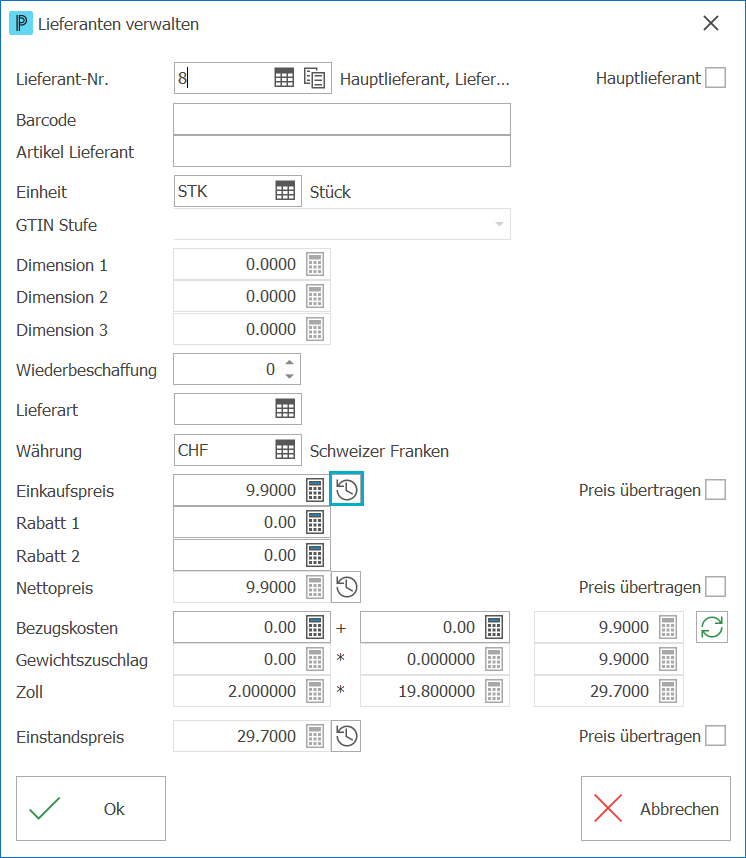
Task: Enable the Hauptlieferant checkbox
Action: [715, 78]
